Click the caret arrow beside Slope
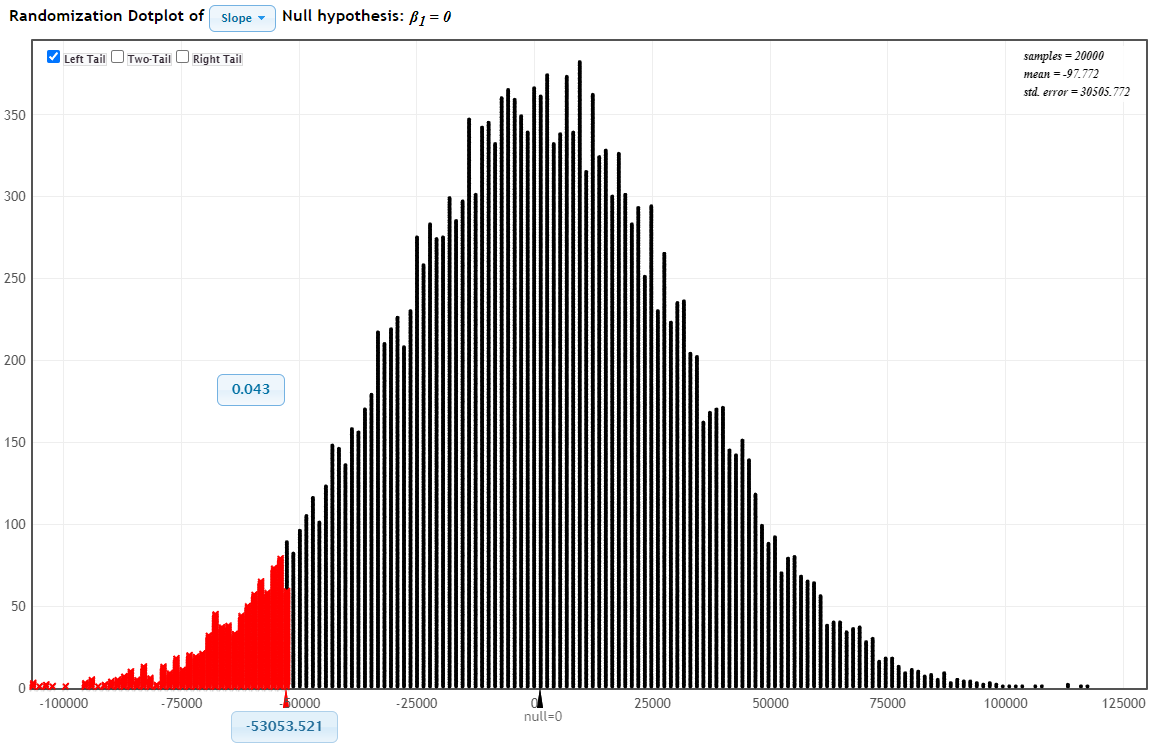The image size is (1162, 750). point(262,19)
